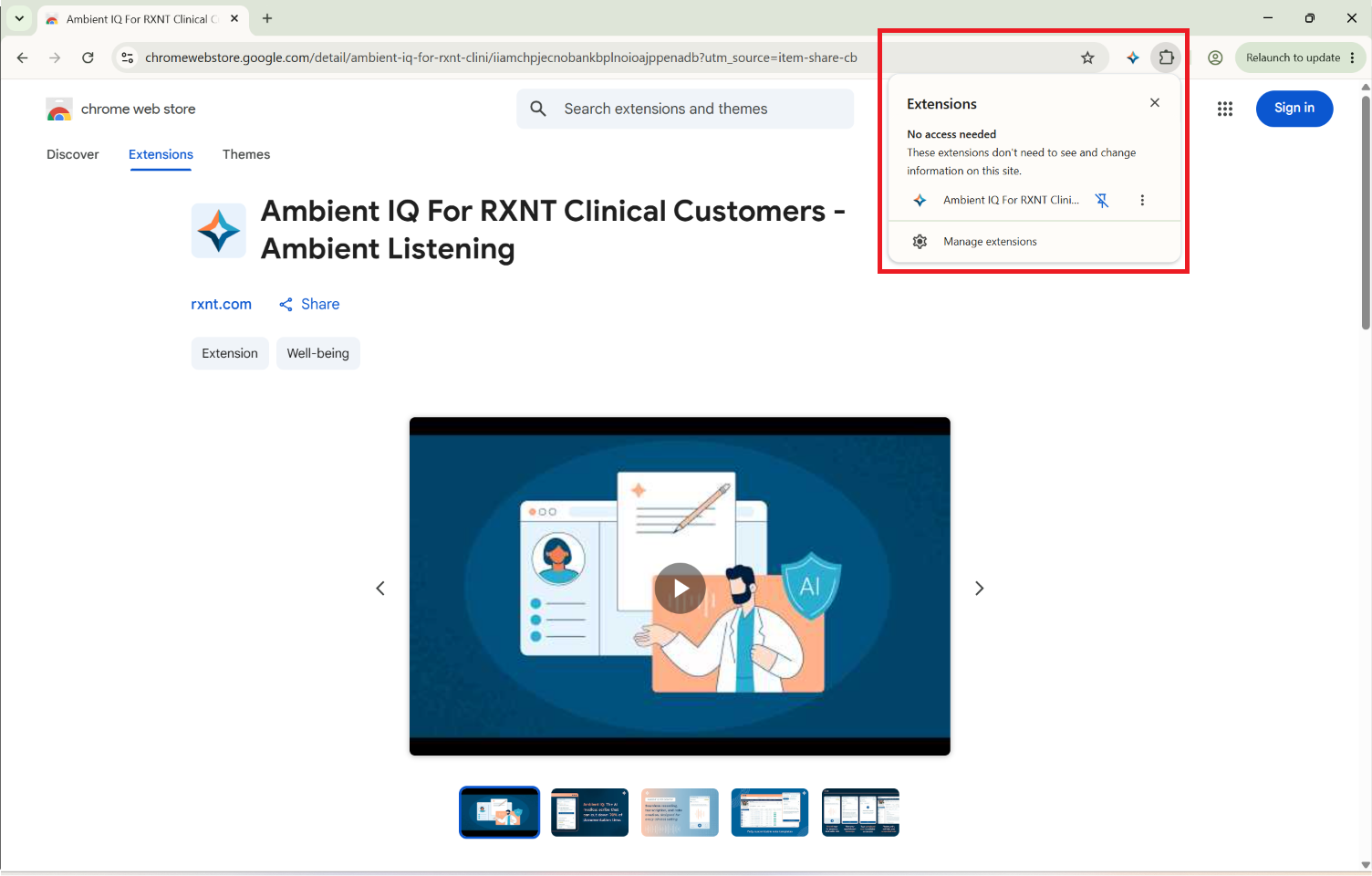Click the search magnifier icon
Image resolution: width=1372 pixels, height=876 pixels.
(x=538, y=109)
